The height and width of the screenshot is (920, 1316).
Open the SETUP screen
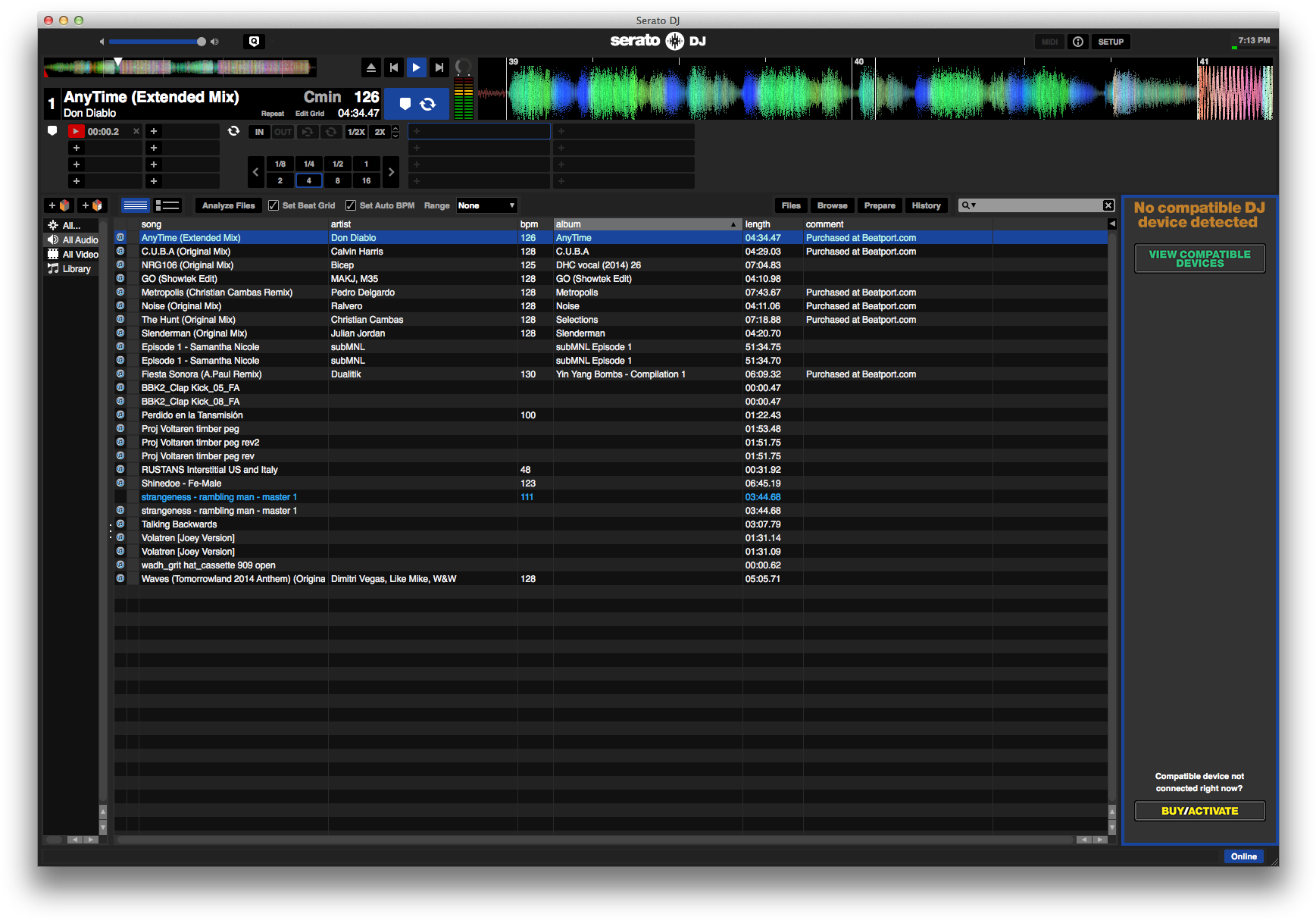click(x=1111, y=42)
